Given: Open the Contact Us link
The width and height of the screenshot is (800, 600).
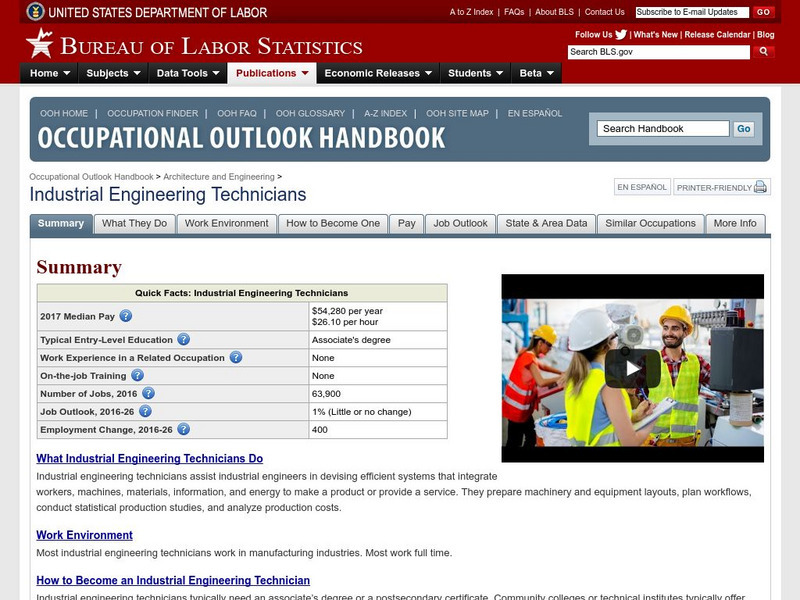Looking at the screenshot, I should 604,12.
